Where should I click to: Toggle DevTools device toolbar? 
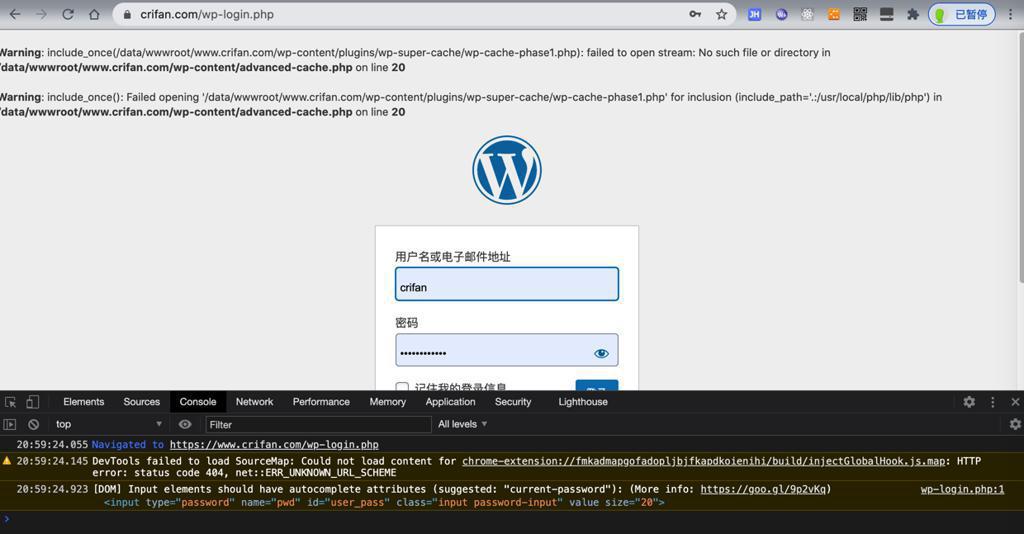(33, 402)
